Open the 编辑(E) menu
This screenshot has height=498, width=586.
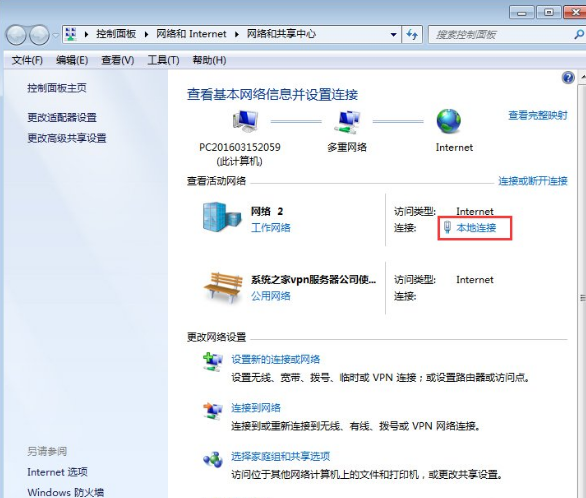72,60
